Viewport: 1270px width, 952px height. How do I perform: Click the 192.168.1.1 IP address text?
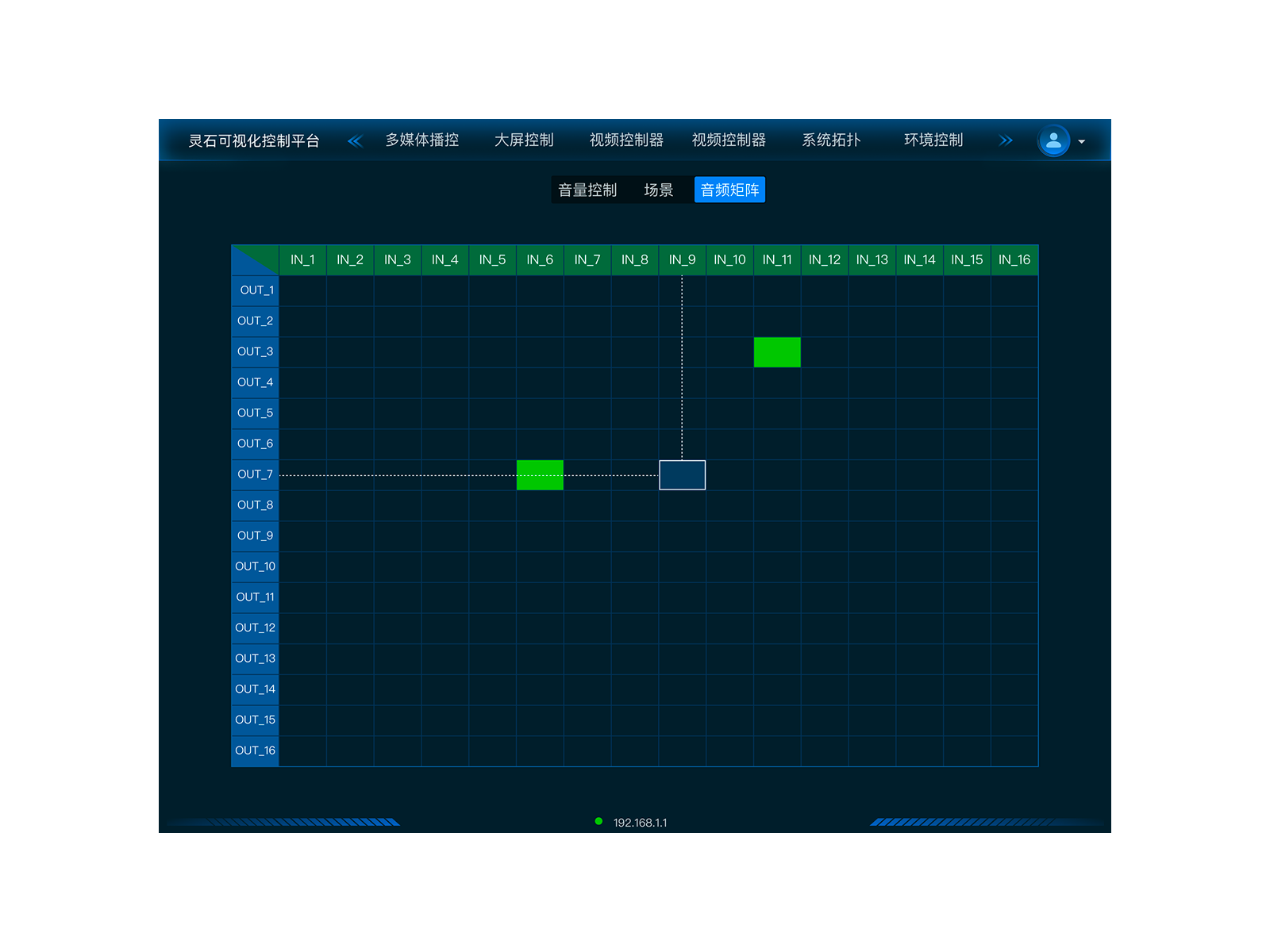(x=640, y=823)
